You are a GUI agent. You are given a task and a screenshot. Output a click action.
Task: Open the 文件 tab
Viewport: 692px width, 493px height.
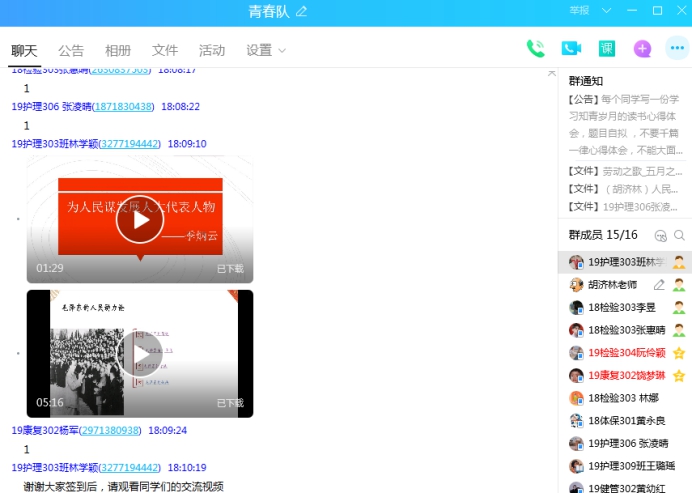click(165, 50)
